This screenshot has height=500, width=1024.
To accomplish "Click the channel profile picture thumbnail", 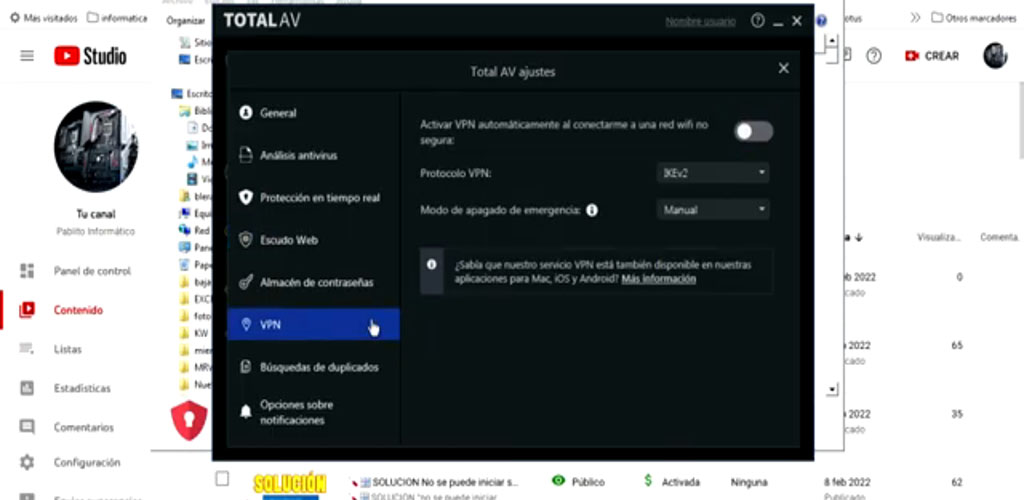I will coord(96,147).
